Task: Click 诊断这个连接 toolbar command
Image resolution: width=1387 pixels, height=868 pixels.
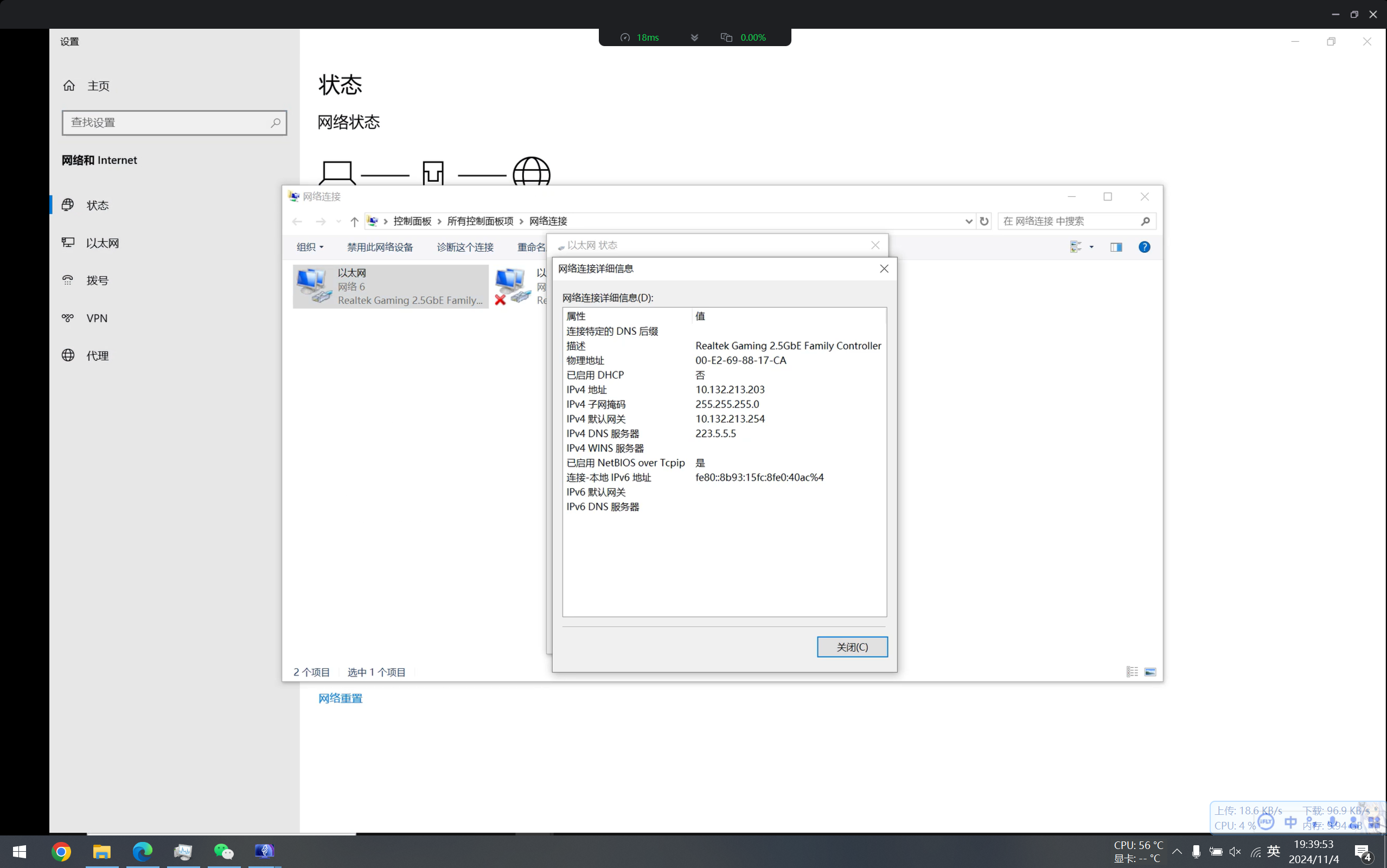Action: [x=465, y=247]
